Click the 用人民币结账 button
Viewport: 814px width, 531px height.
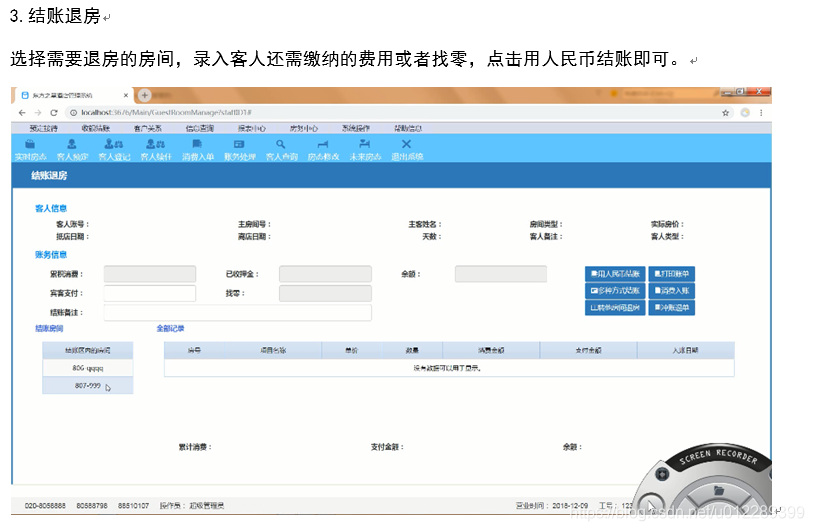[615, 274]
